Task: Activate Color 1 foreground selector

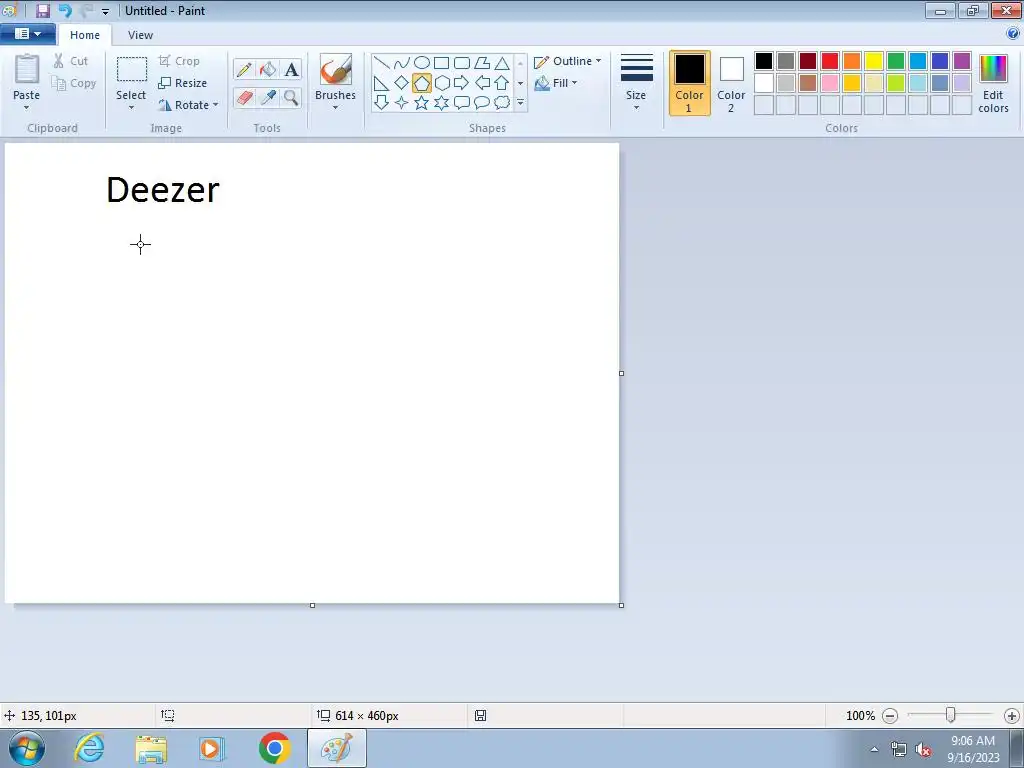Action: [690, 83]
